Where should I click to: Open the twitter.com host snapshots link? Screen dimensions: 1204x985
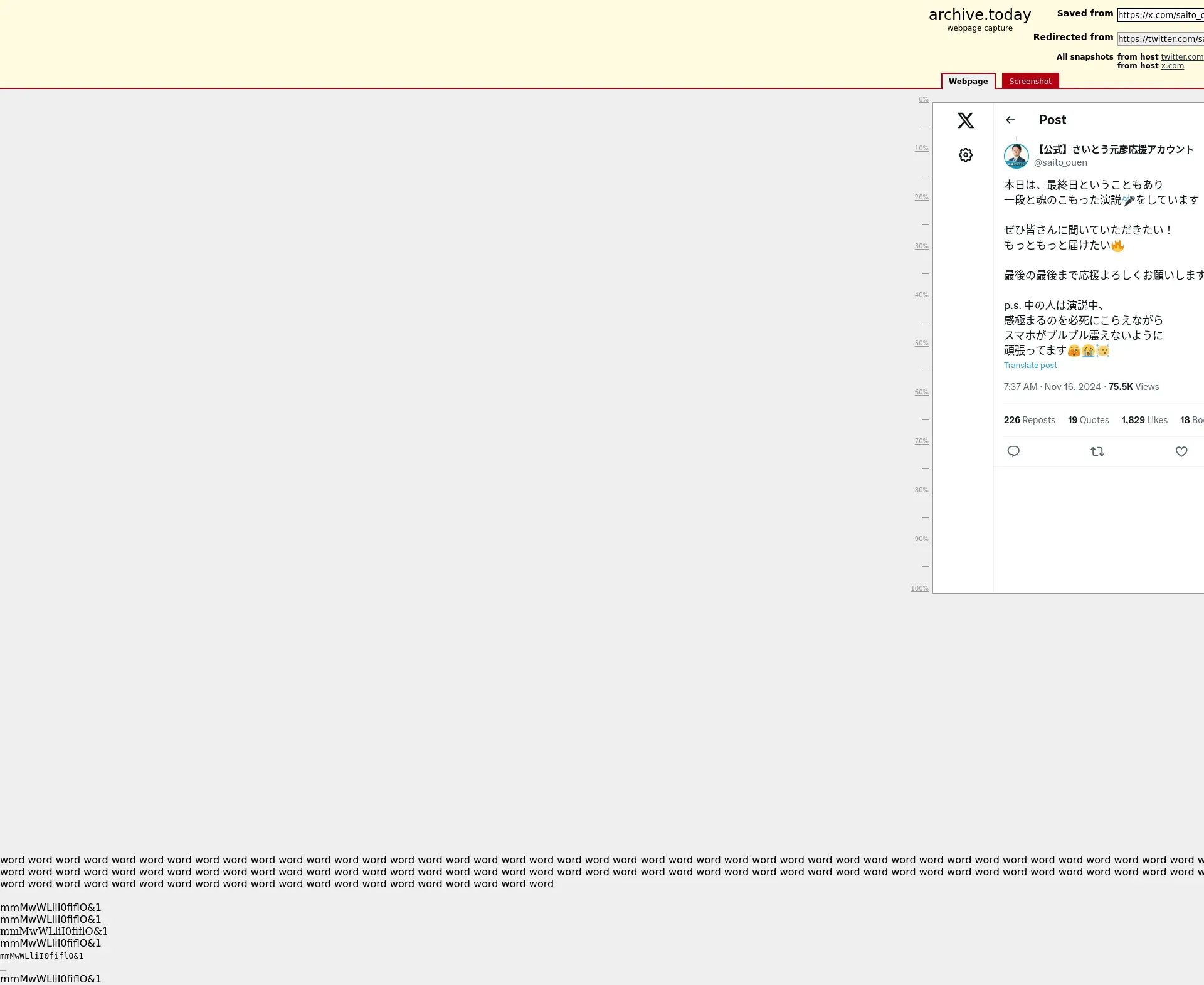pos(1181,57)
